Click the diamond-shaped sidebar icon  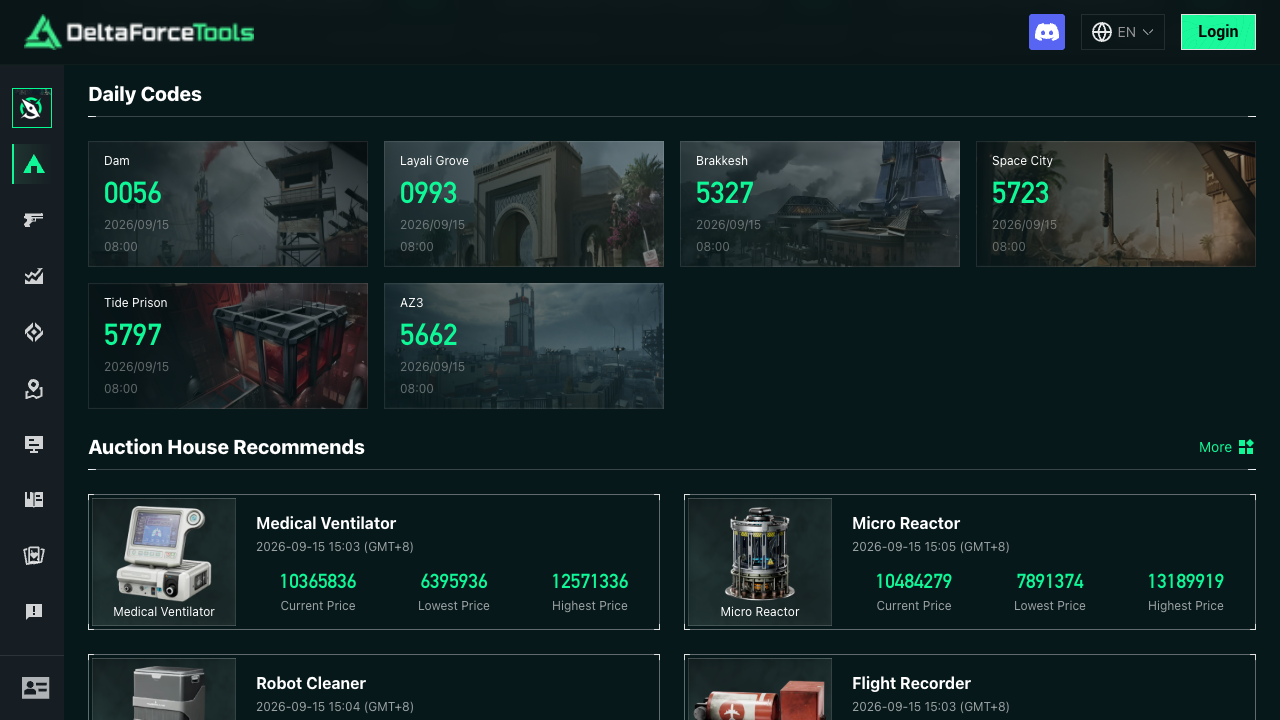[x=34, y=332]
